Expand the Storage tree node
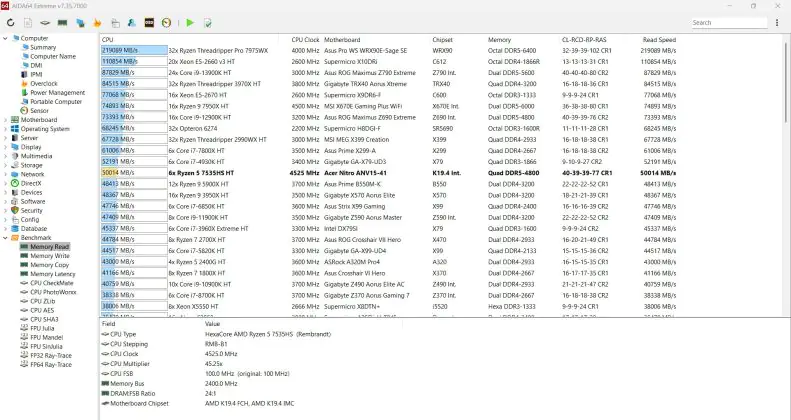 pyautogui.click(x=5, y=165)
